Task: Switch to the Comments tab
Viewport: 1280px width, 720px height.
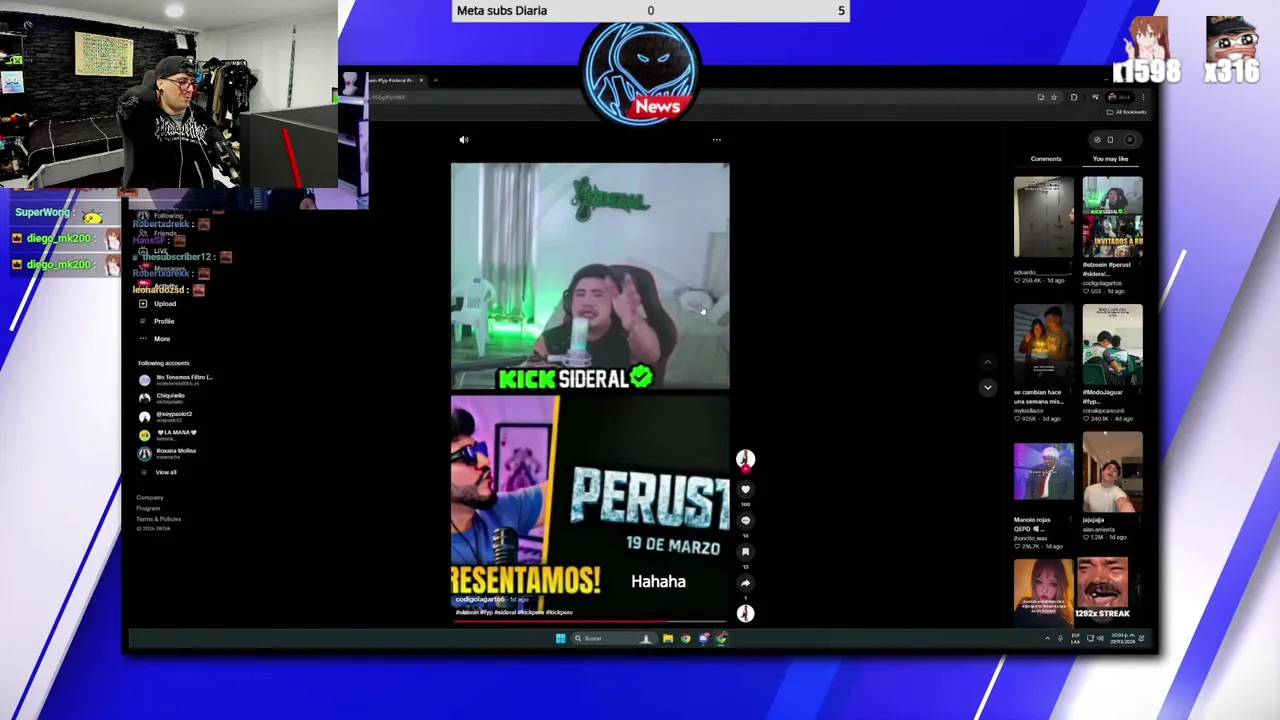Action: pyautogui.click(x=1046, y=159)
